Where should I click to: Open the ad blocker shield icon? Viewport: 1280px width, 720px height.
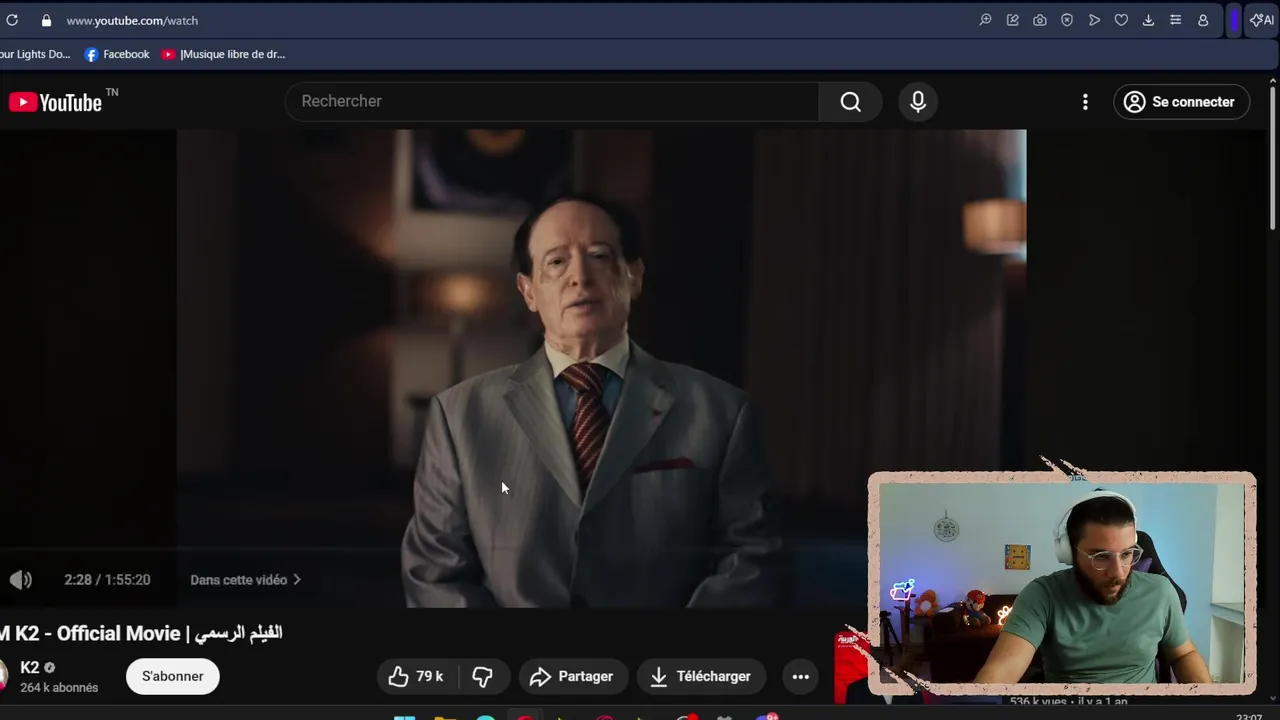coord(1067,20)
